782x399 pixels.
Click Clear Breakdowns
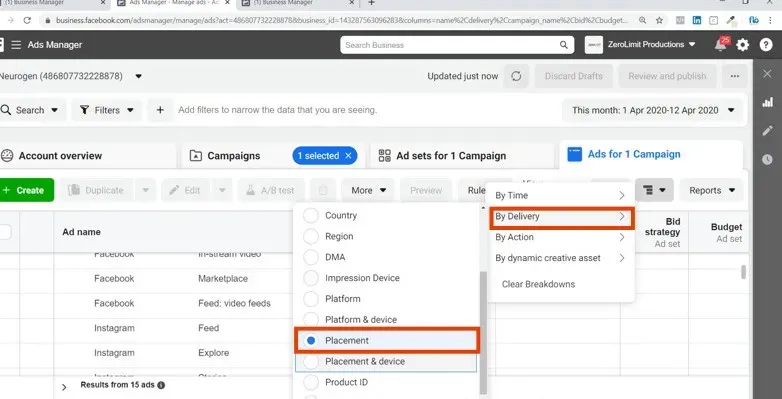click(x=538, y=284)
